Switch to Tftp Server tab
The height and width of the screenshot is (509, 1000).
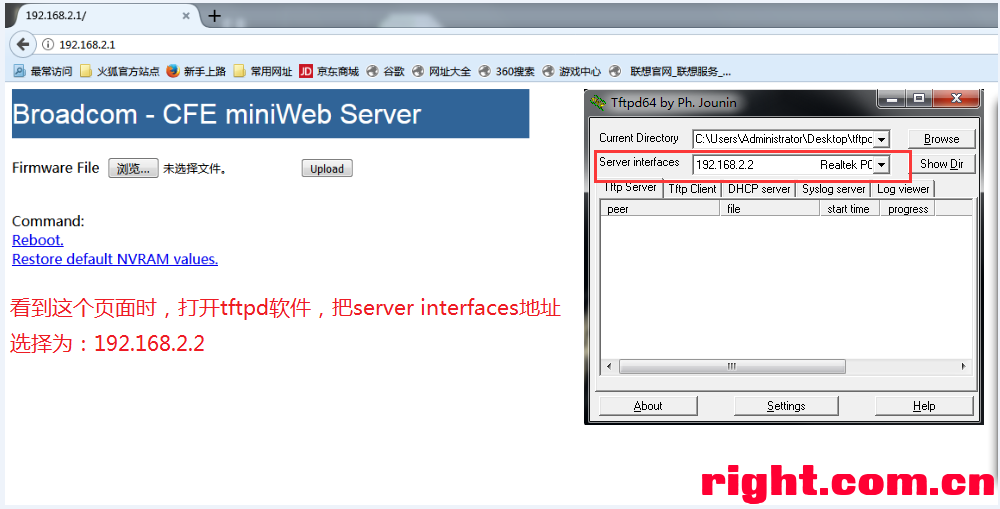click(x=630, y=188)
